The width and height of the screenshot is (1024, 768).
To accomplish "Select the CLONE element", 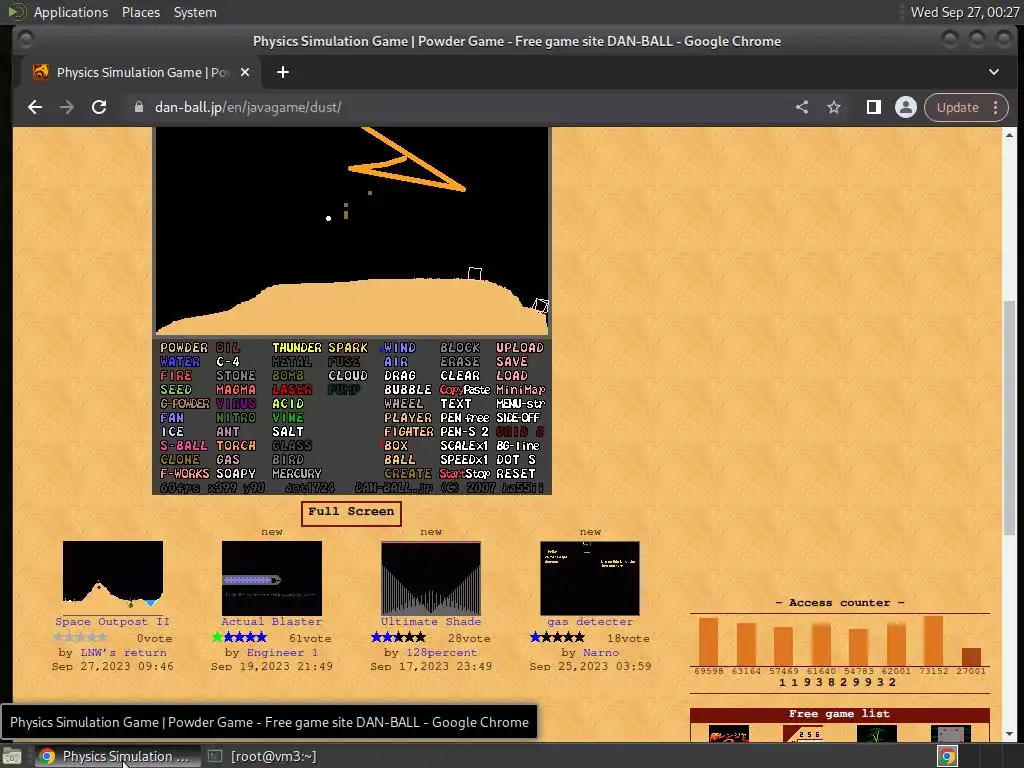I will point(180,460).
